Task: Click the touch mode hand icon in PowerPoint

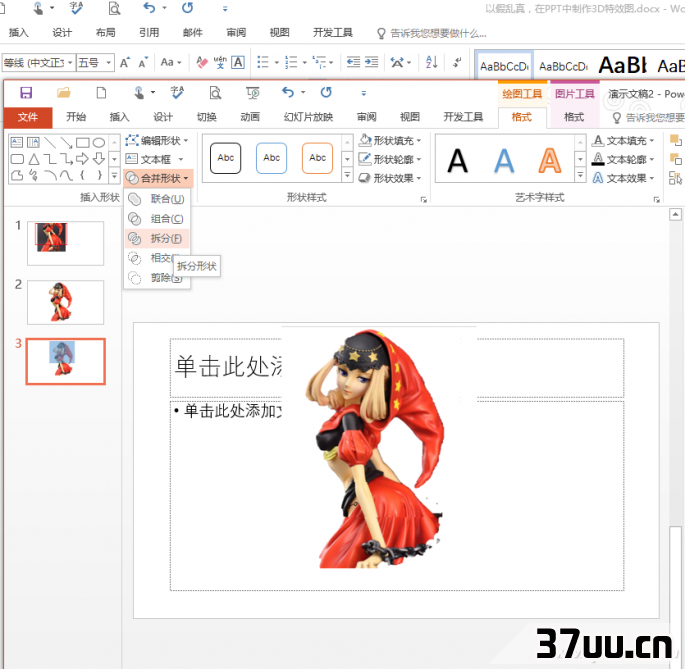Action: pyautogui.click(x=139, y=93)
